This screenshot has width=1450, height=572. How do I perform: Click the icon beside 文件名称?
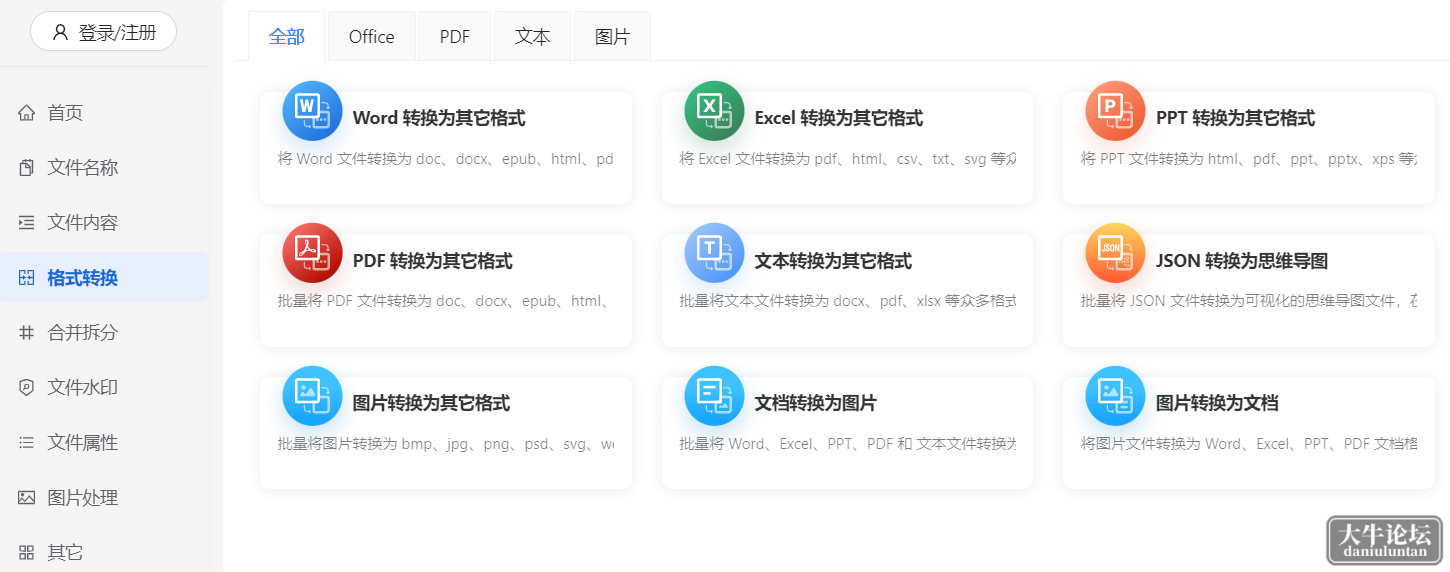[27, 168]
